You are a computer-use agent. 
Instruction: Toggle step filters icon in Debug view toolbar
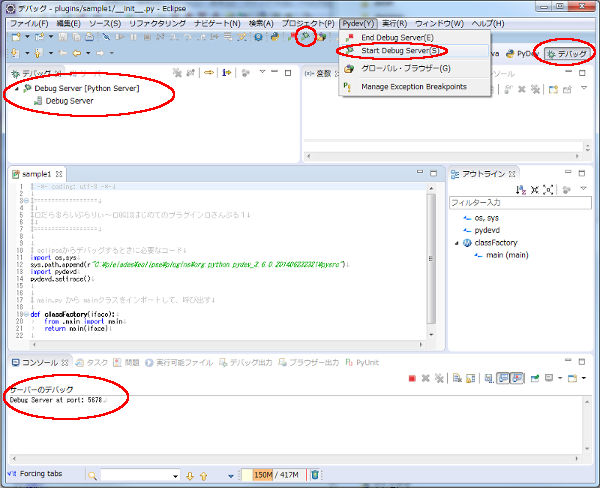point(227,72)
